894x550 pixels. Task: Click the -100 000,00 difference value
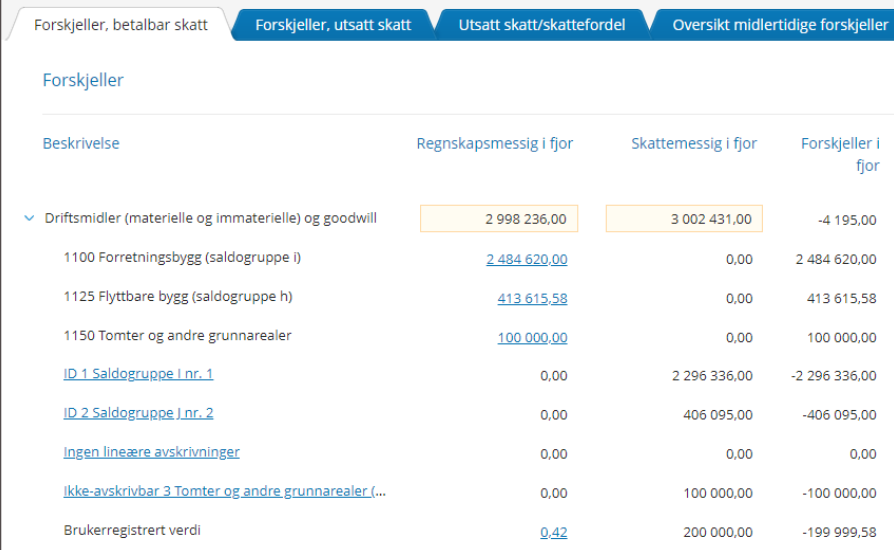click(x=839, y=493)
